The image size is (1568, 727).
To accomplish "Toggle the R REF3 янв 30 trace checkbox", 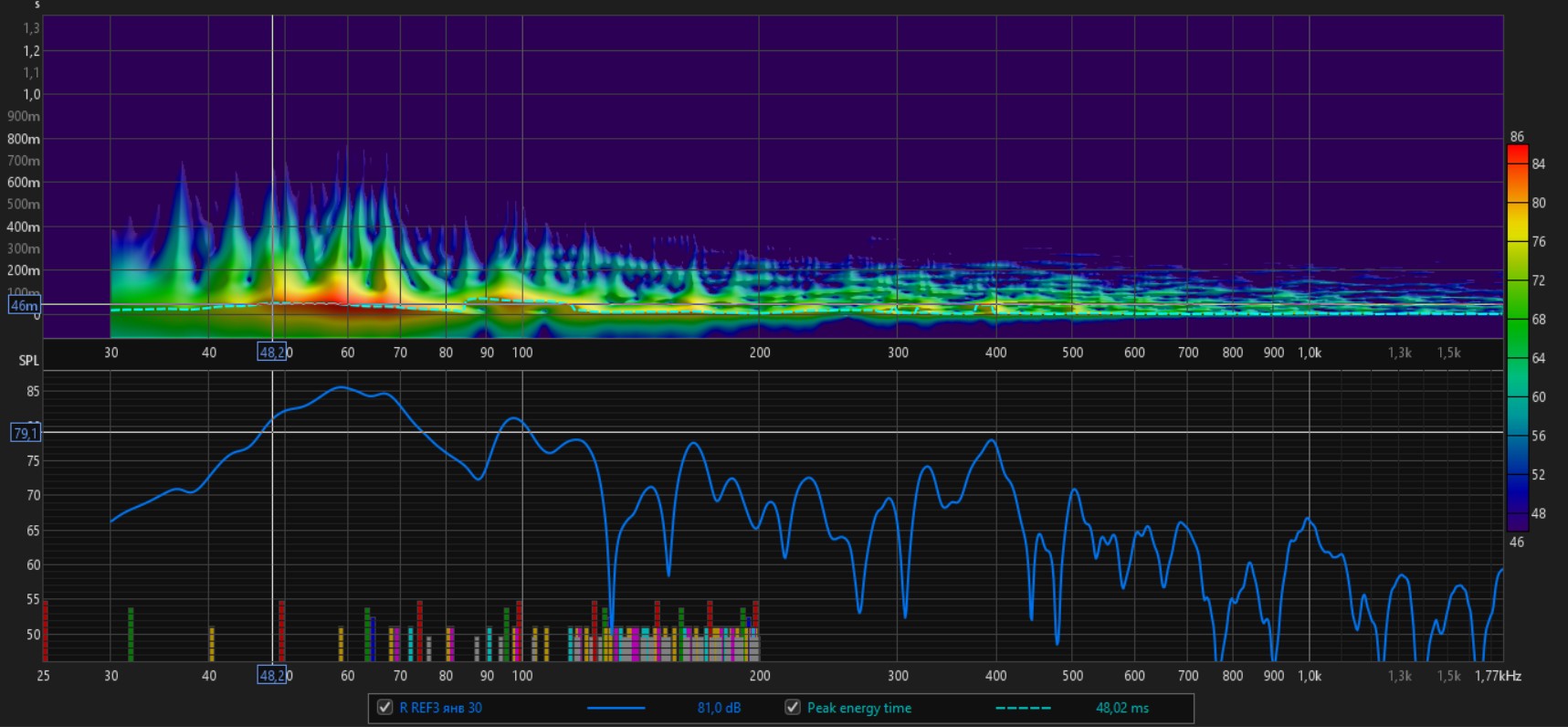I will coord(385,707).
